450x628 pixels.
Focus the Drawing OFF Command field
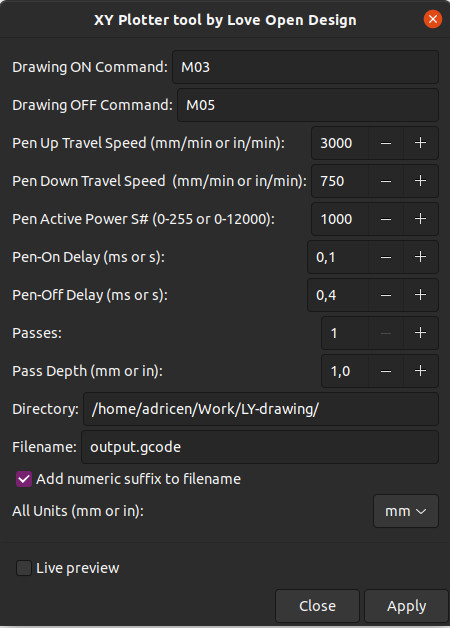tap(308, 105)
